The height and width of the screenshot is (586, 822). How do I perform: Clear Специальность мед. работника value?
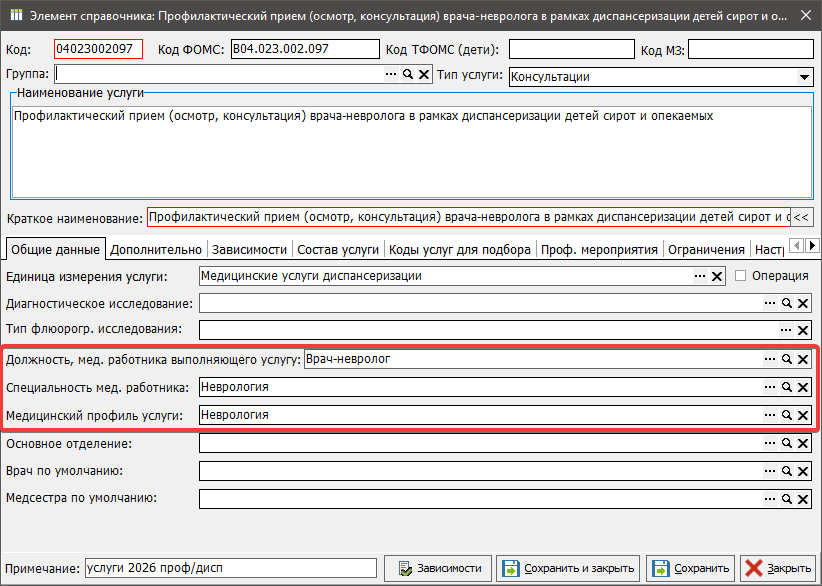point(803,387)
